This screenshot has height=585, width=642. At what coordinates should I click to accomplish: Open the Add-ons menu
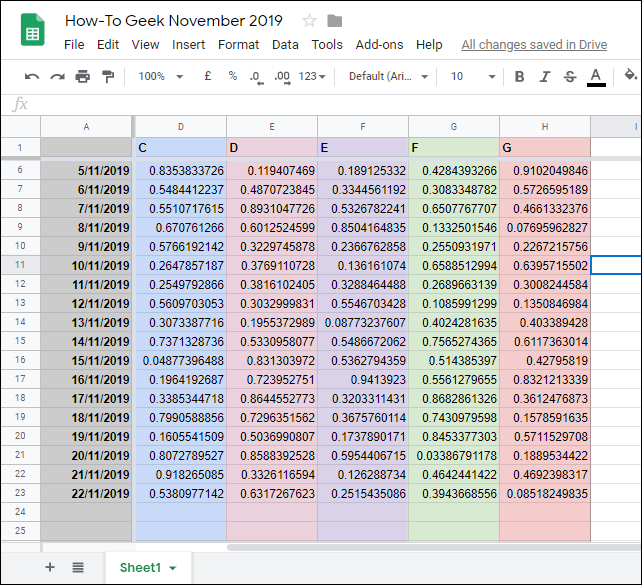tap(379, 45)
